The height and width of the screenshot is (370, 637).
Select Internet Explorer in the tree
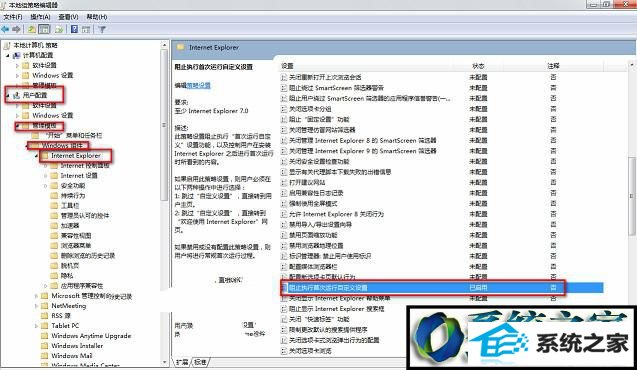tap(76, 156)
